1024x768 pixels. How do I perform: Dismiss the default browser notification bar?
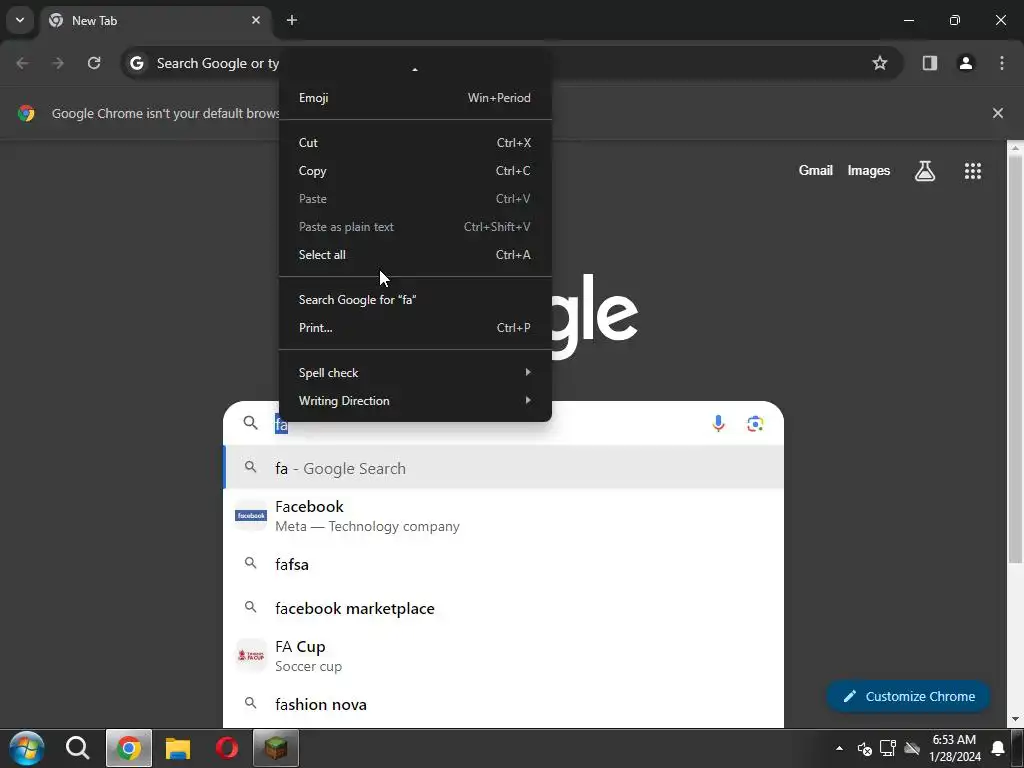coord(997,113)
